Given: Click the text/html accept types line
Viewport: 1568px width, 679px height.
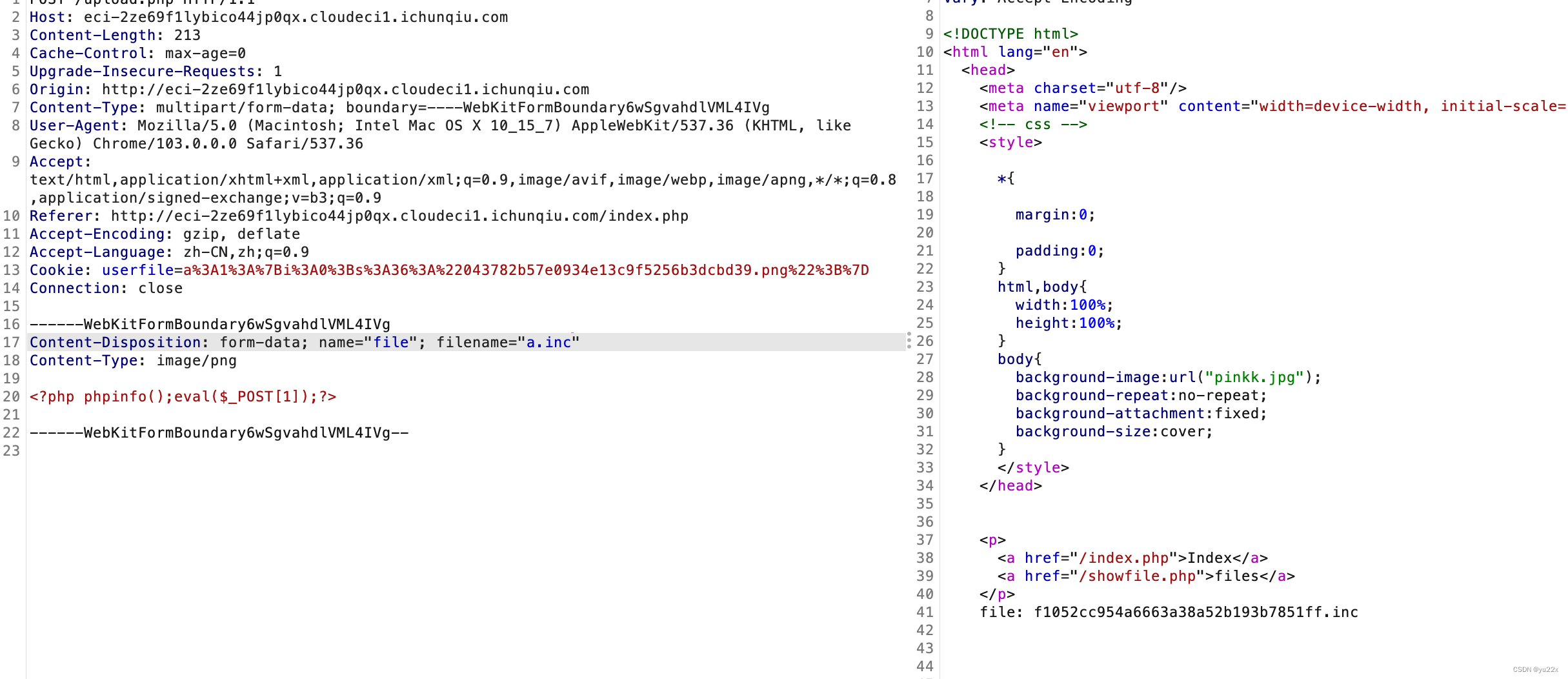Looking at the screenshot, I should pos(463,180).
